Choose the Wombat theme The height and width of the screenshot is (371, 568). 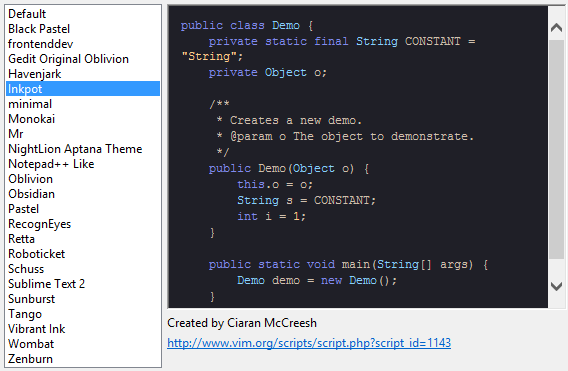coord(83,344)
